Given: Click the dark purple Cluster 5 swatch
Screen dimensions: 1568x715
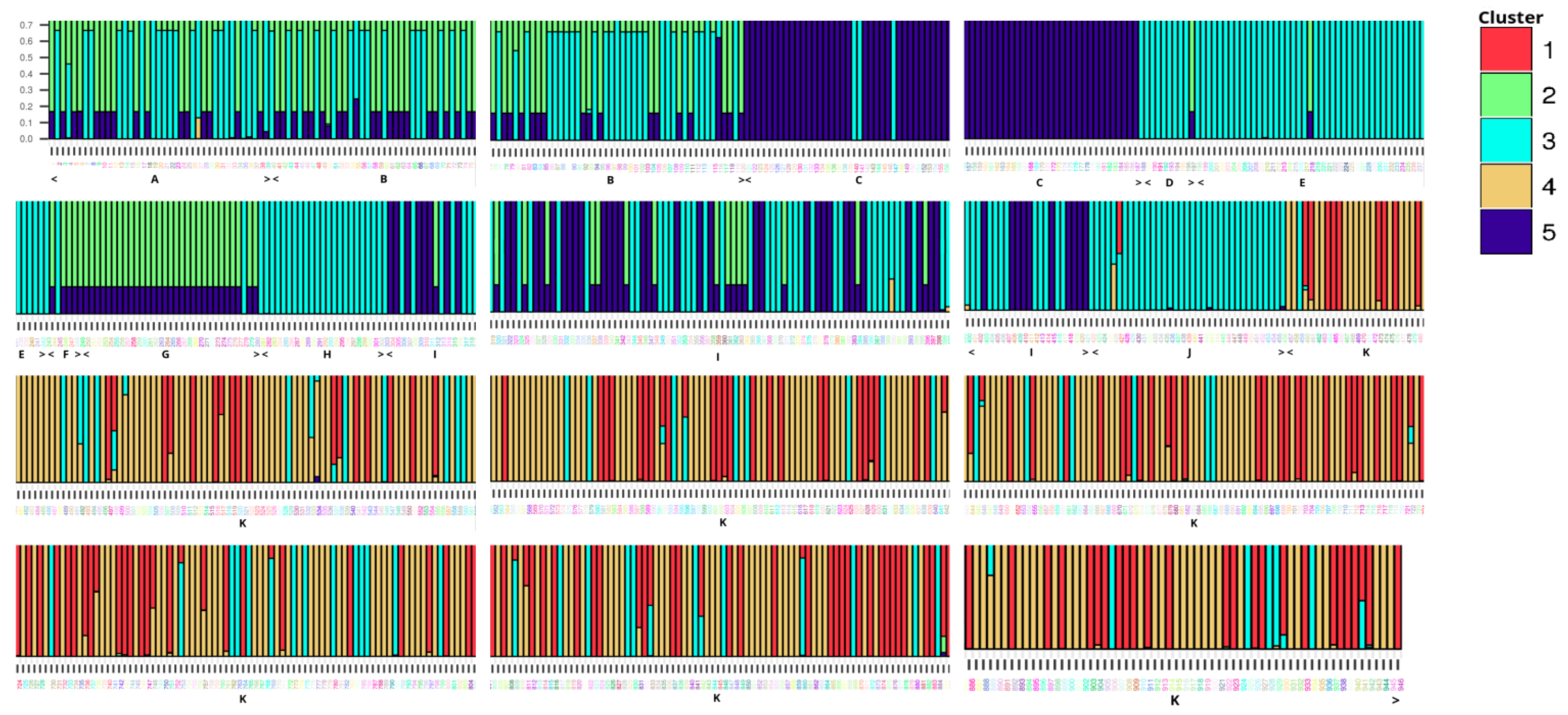Looking at the screenshot, I should coord(1505,232).
